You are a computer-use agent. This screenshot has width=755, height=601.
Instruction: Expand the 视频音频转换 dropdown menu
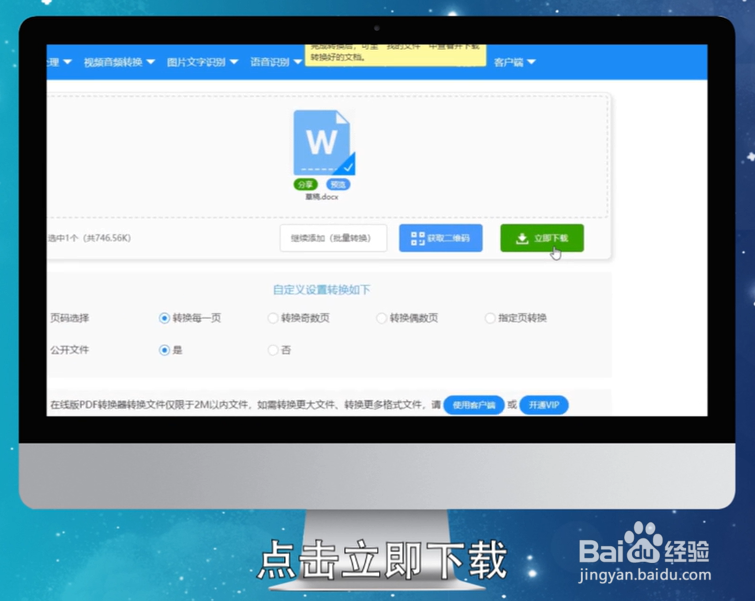point(119,62)
